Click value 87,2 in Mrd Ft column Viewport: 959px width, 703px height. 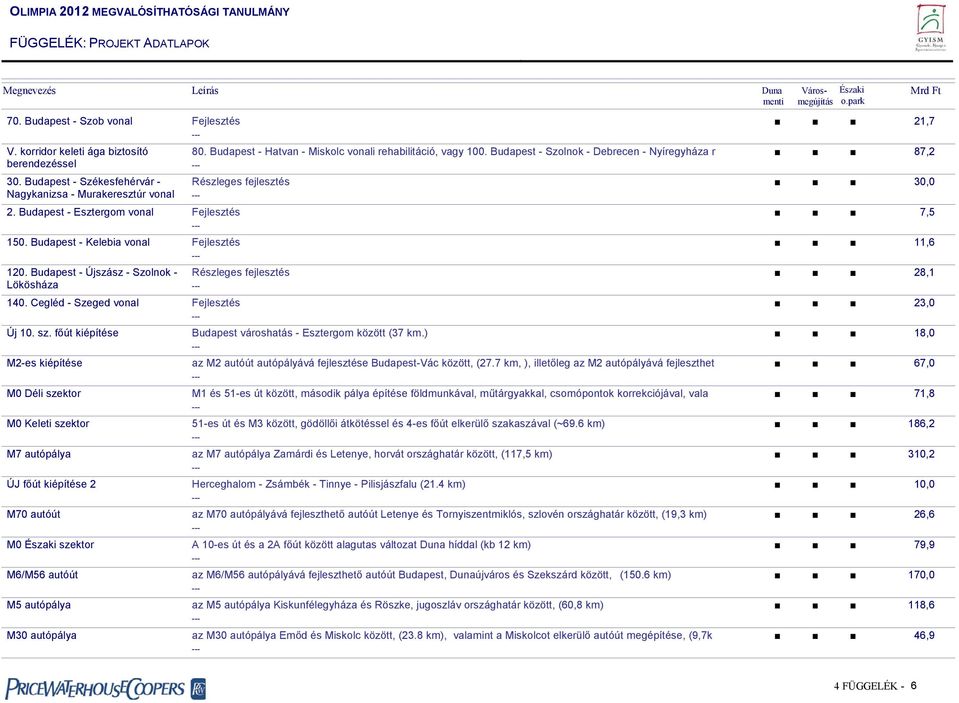coord(924,151)
